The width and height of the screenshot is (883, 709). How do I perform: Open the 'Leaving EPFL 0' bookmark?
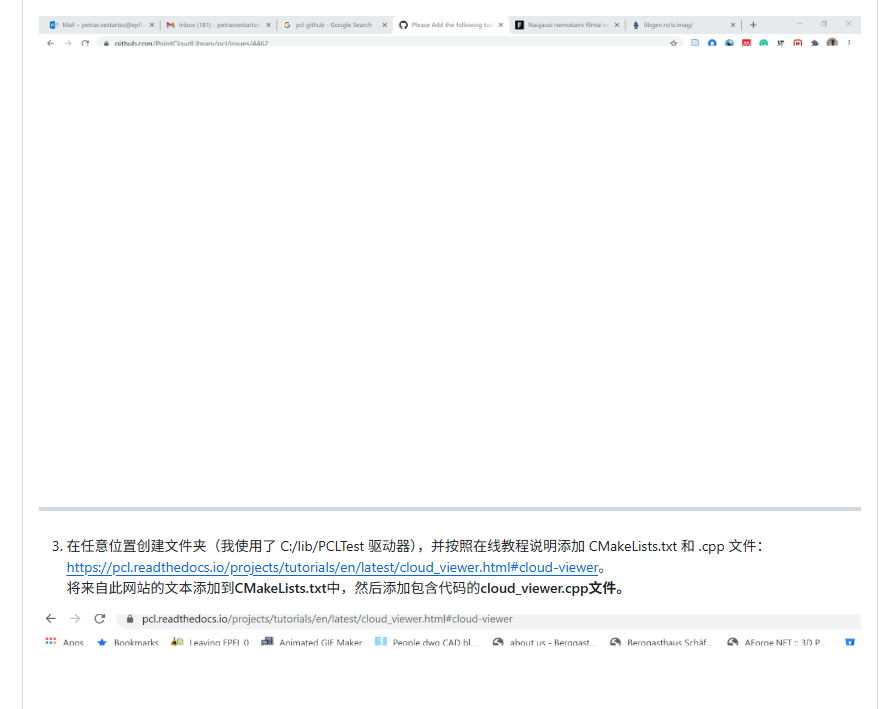pyautogui.click(x=210, y=642)
